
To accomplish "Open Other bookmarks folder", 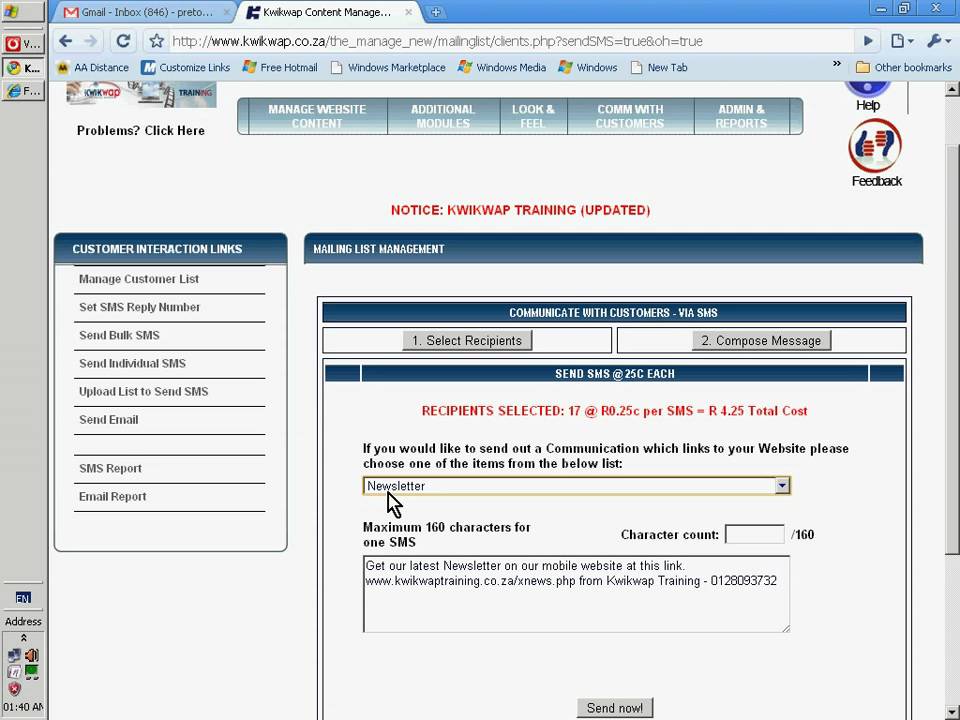I will tap(904, 67).
